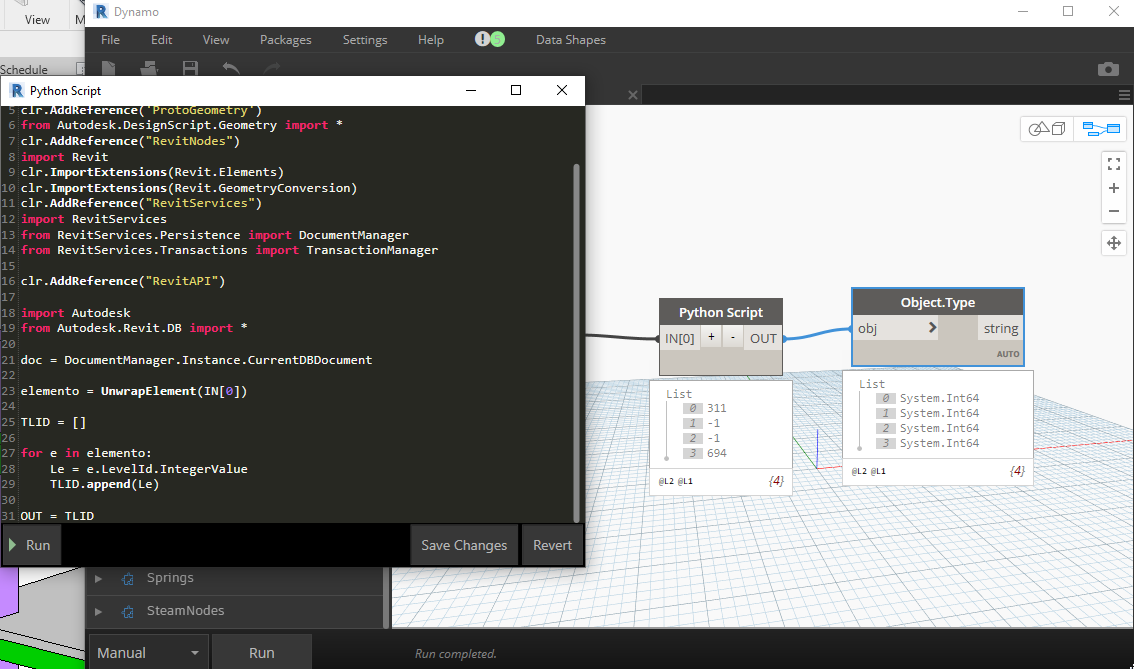Viewport: 1134px width, 669px height.
Task: Open the Edit menu
Action: [x=161, y=40]
